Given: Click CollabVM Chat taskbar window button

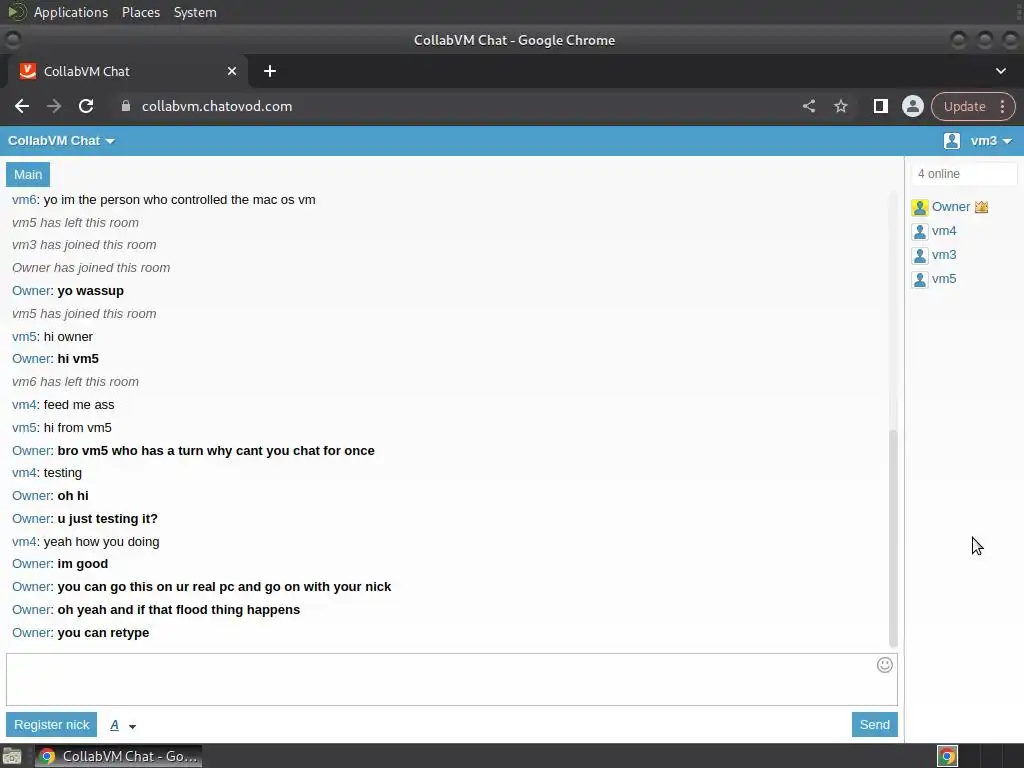Looking at the screenshot, I should pos(118,756).
